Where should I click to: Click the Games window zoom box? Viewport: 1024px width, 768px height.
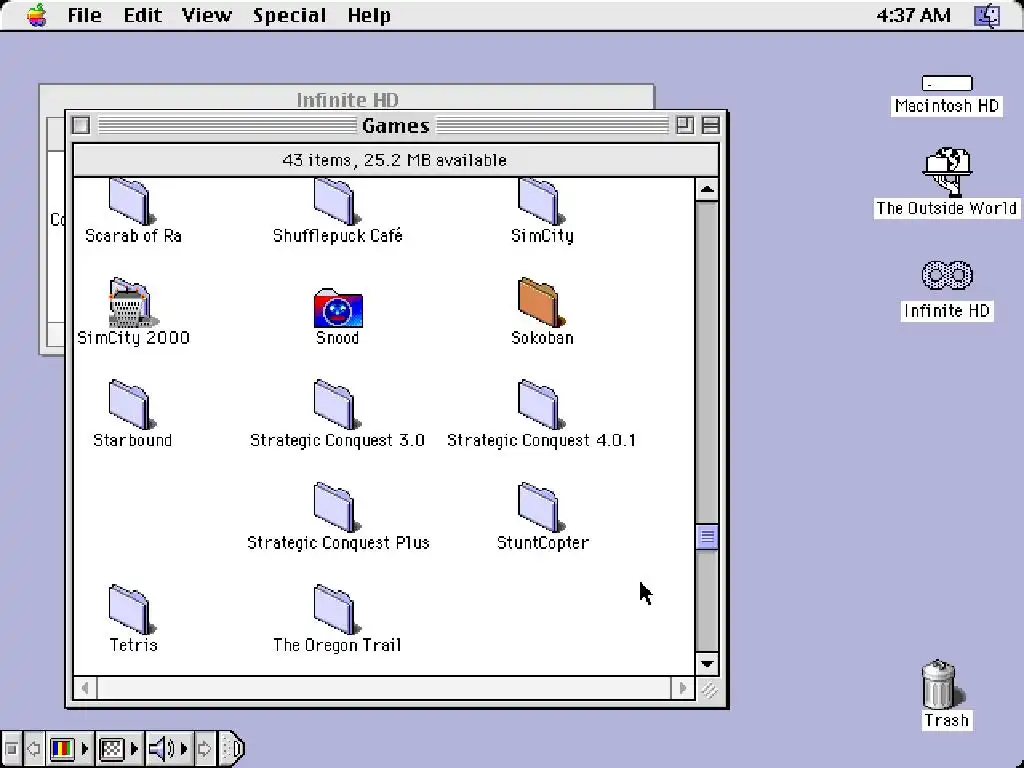click(684, 125)
